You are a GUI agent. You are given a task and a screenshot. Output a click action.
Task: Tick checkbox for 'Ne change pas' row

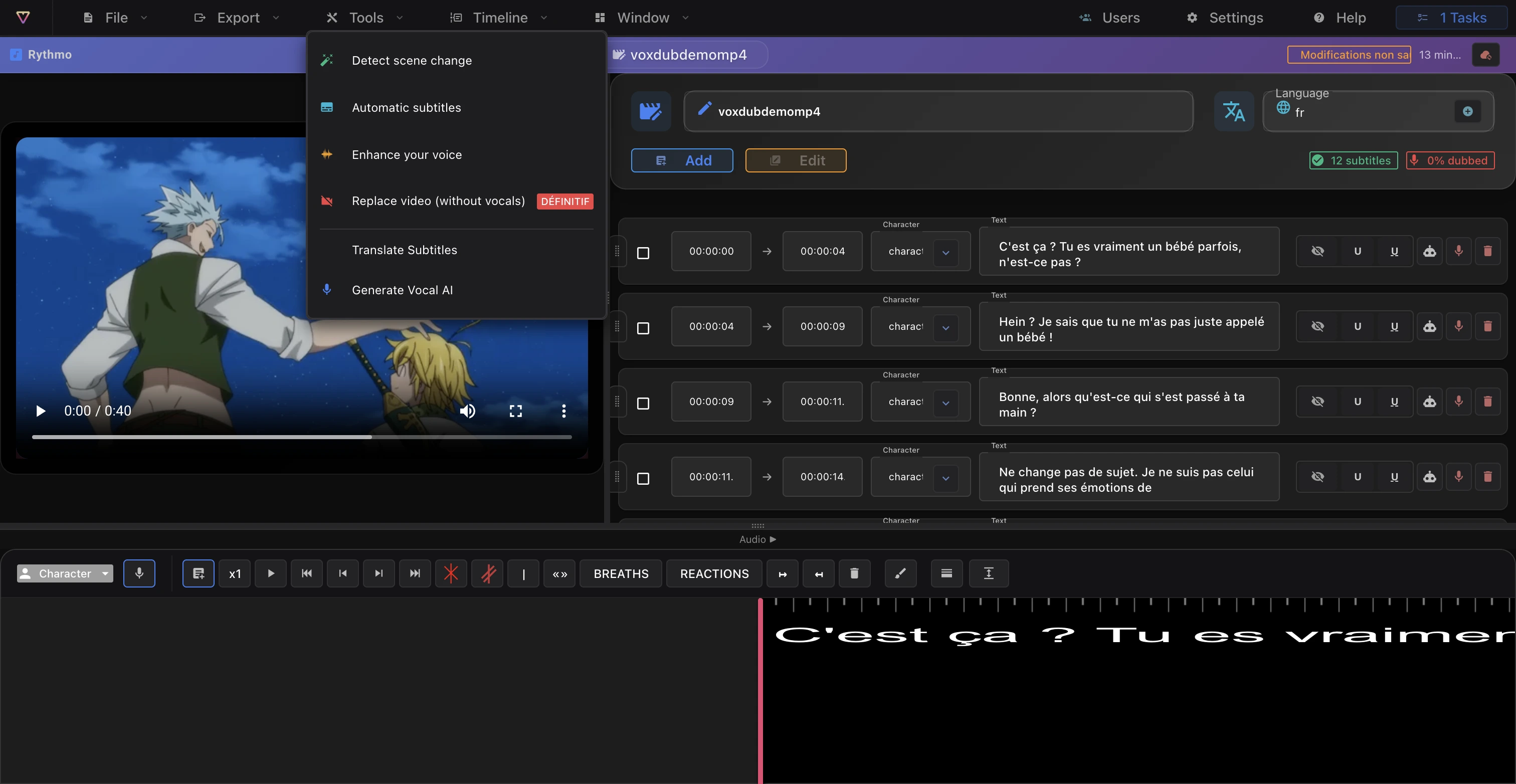643,479
